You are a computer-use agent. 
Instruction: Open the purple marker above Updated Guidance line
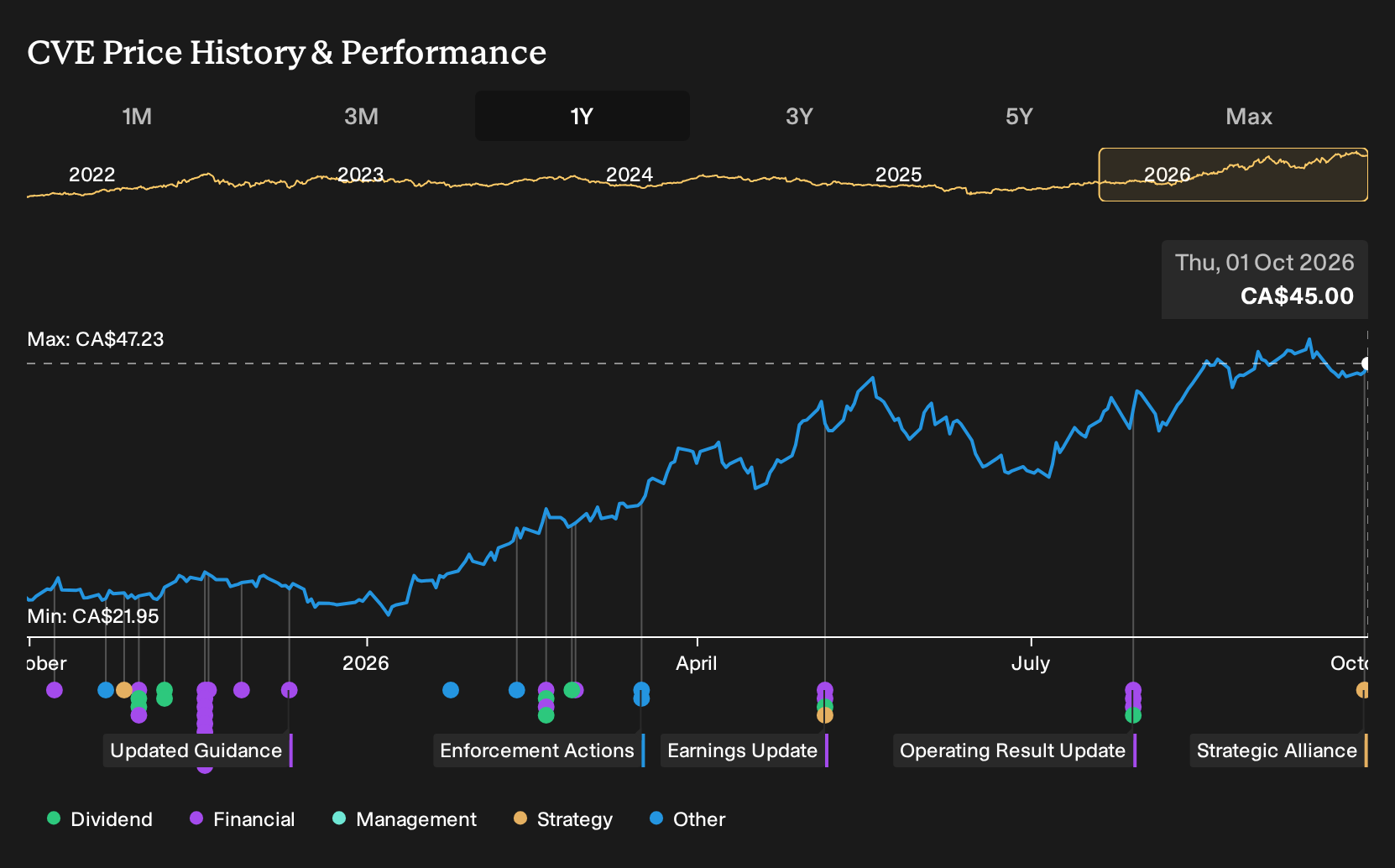(x=290, y=690)
